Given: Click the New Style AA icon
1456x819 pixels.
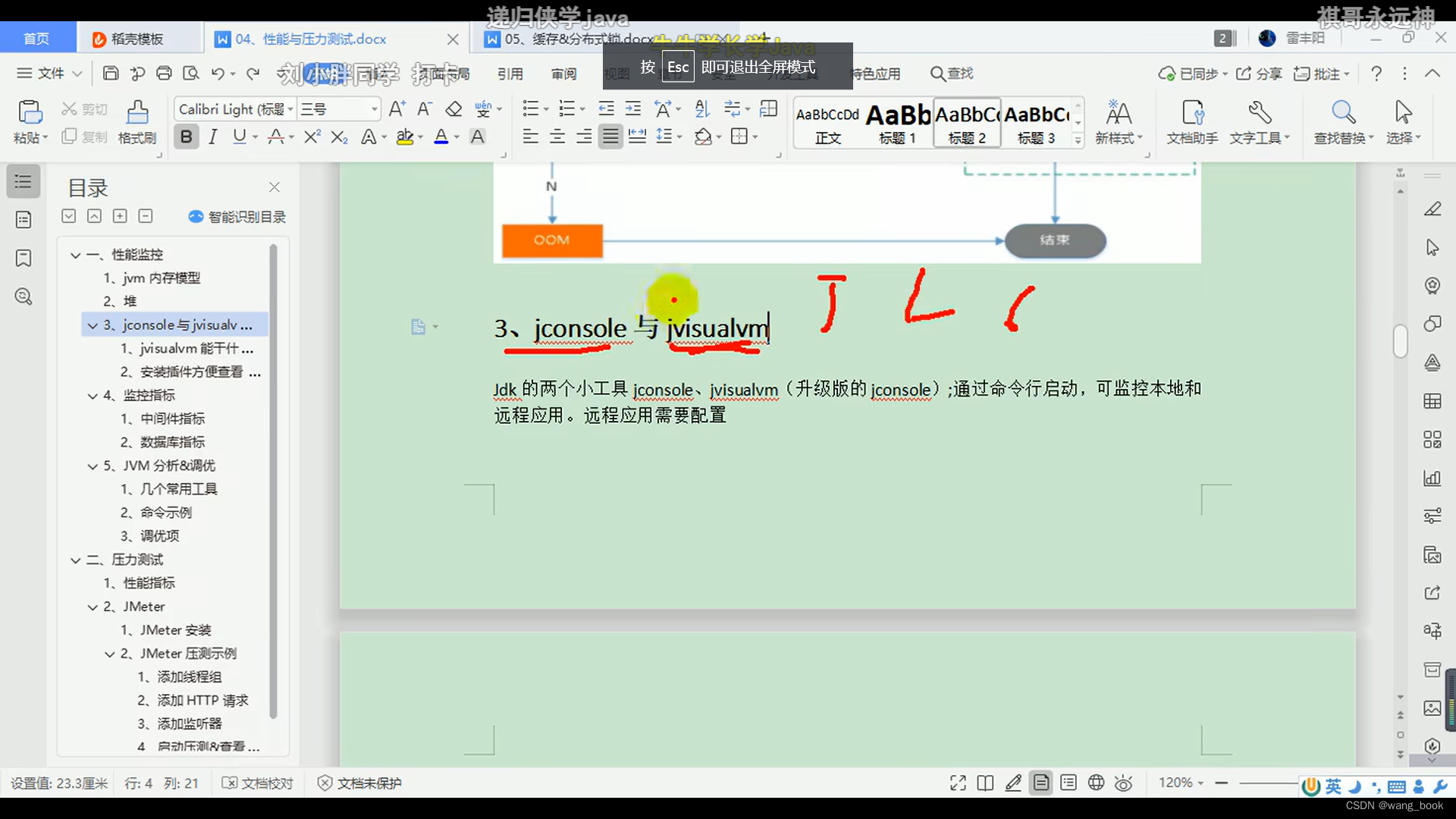Looking at the screenshot, I should tap(1119, 113).
